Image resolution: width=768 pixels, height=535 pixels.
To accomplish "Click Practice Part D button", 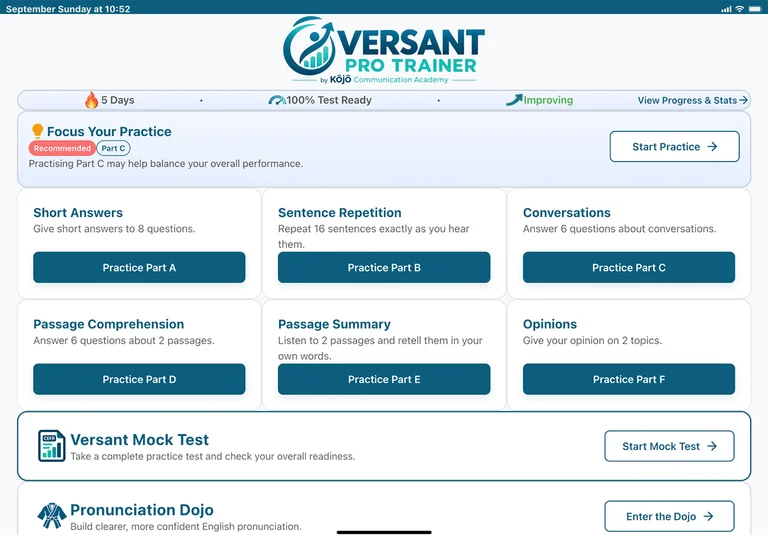I will click(139, 379).
